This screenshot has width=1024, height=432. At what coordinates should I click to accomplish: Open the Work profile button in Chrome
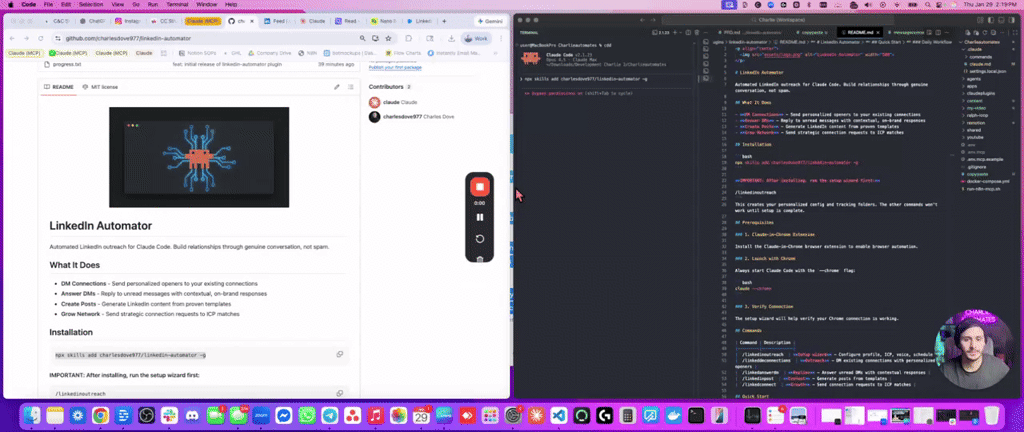pyautogui.click(x=476, y=39)
